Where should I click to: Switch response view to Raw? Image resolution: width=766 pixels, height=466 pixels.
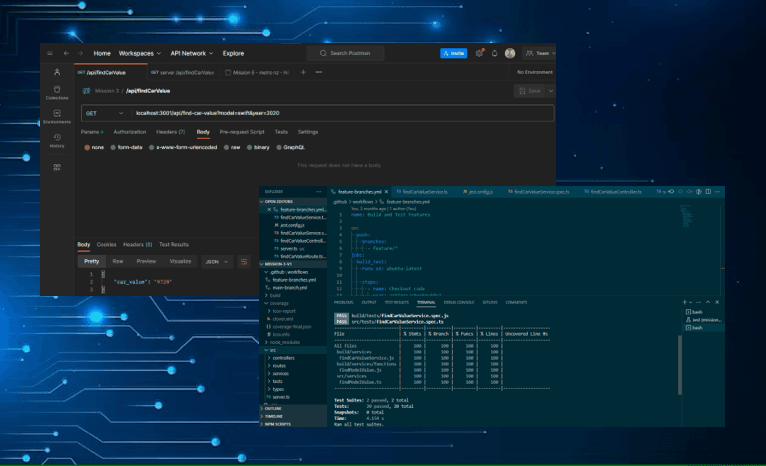(118, 262)
